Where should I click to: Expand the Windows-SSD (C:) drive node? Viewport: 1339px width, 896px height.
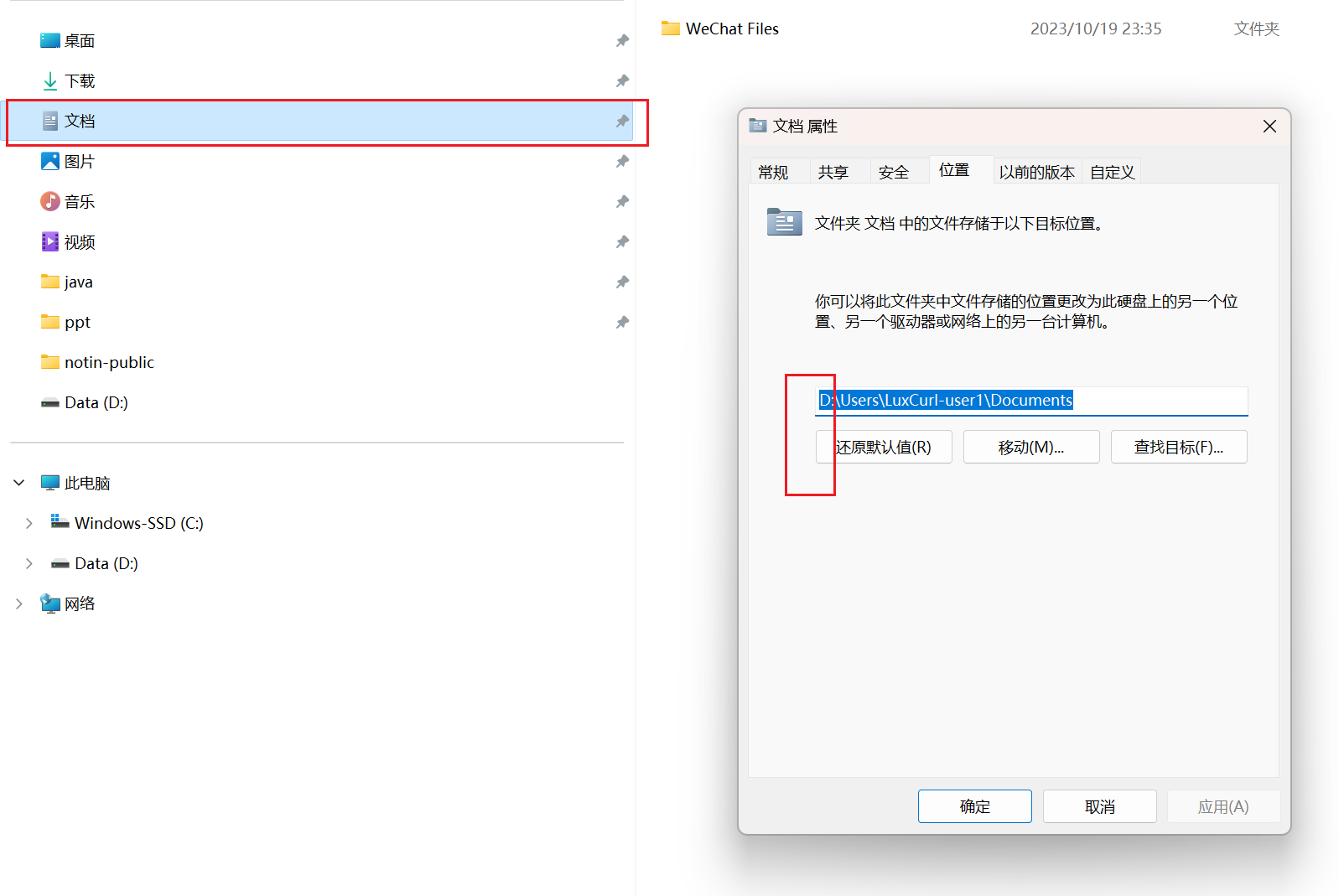coord(29,523)
